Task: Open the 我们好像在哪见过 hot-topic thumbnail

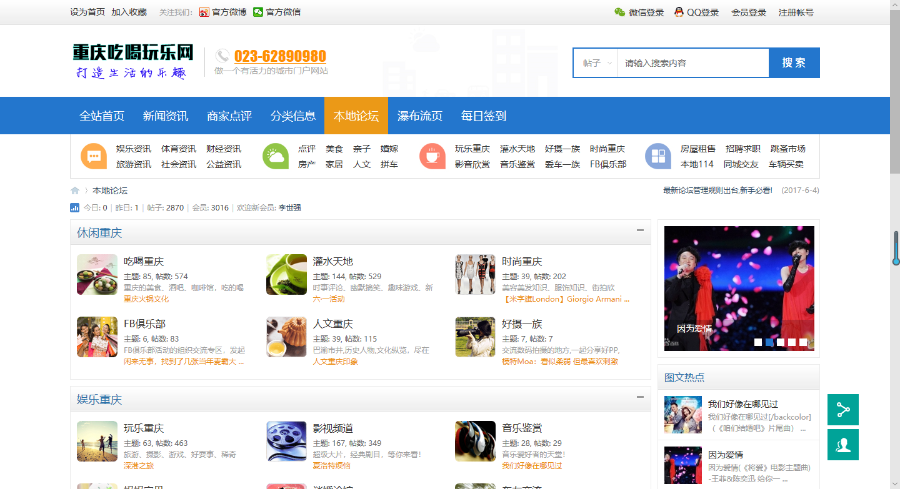Action: pyautogui.click(x=683, y=414)
